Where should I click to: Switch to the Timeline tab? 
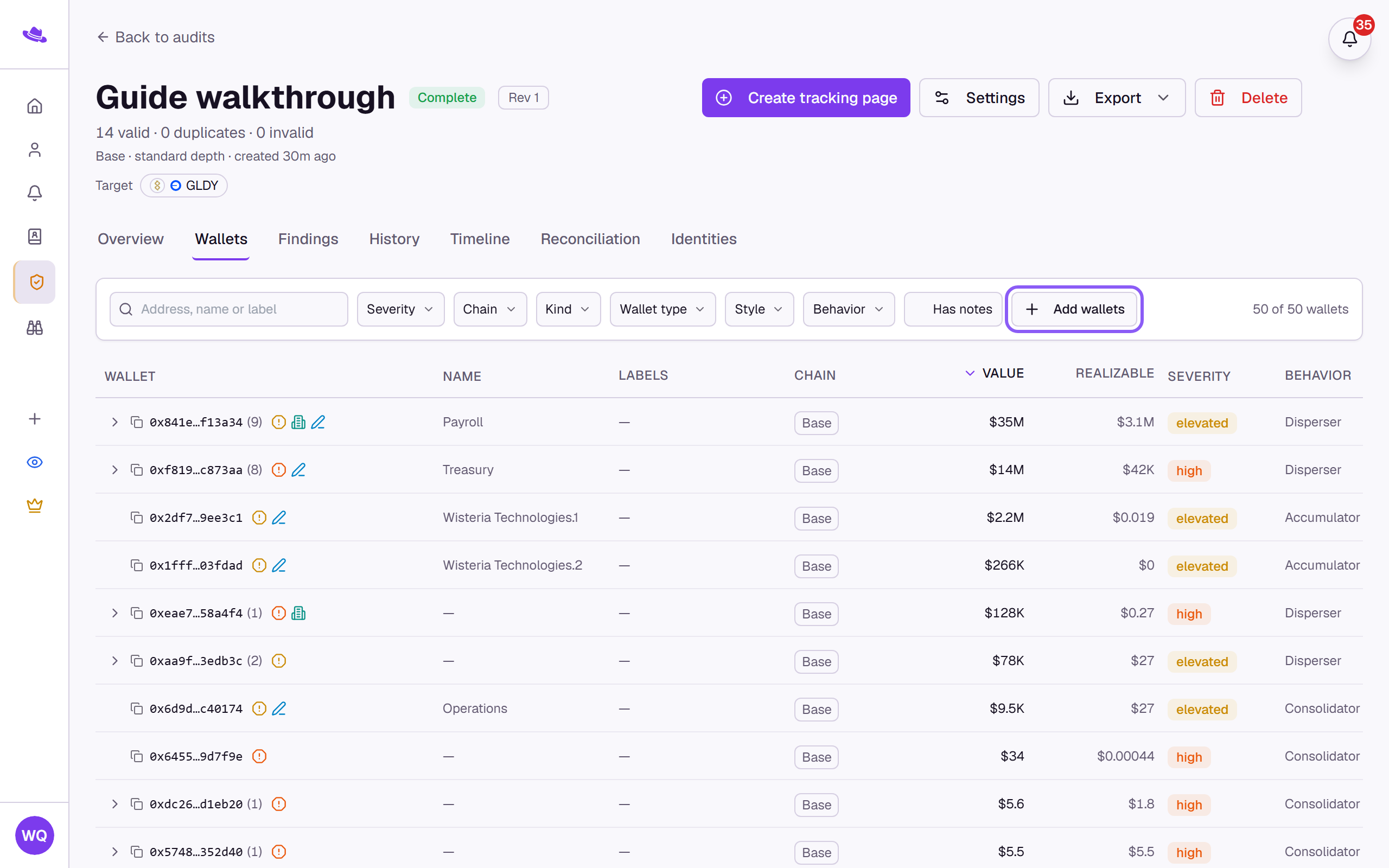pyautogui.click(x=480, y=239)
